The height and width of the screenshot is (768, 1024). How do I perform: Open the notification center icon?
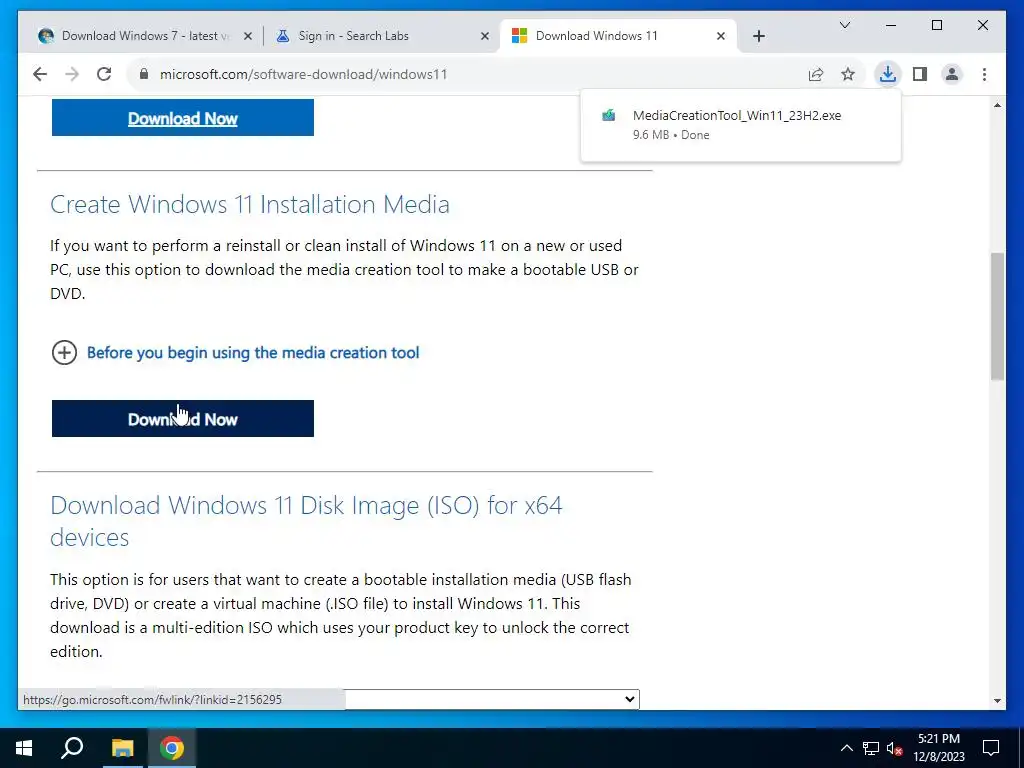(991, 748)
